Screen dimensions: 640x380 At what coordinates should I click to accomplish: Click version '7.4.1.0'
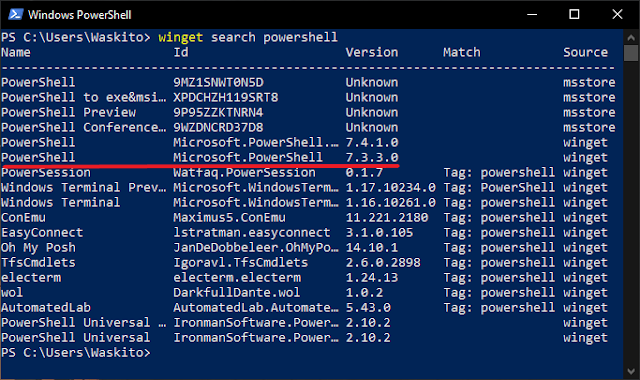pyautogui.click(x=372, y=142)
